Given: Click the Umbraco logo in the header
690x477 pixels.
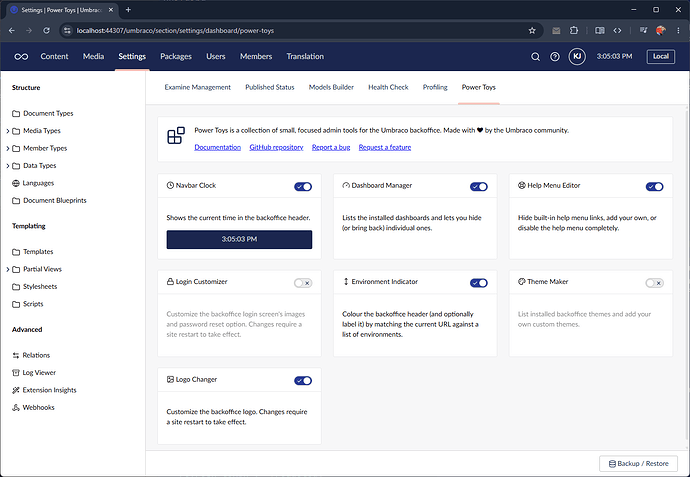Looking at the screenshot, I should (x=21, y=56).
